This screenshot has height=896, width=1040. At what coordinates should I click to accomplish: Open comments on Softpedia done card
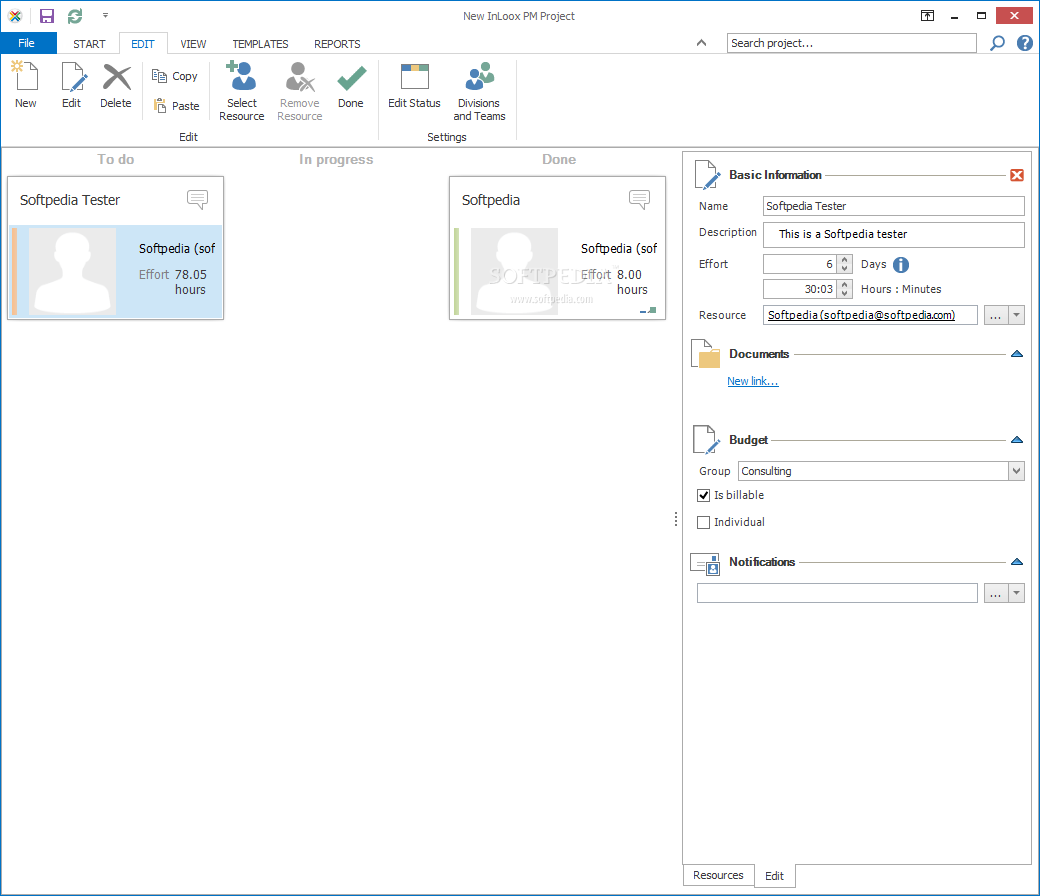(x=639, y=199)
